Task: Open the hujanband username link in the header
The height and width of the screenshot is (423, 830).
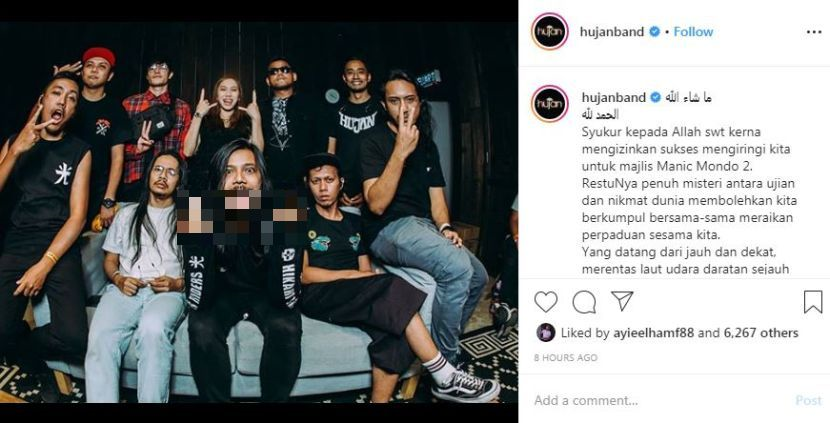Action: coord(612,32)
